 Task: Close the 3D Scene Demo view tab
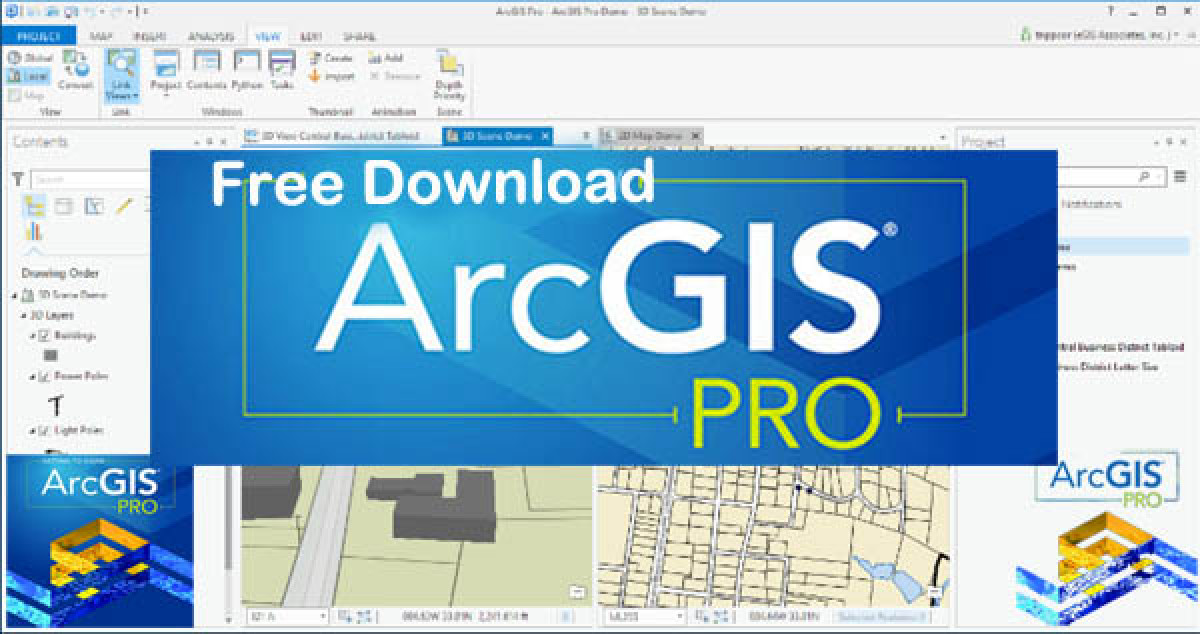tap(545, 135)
